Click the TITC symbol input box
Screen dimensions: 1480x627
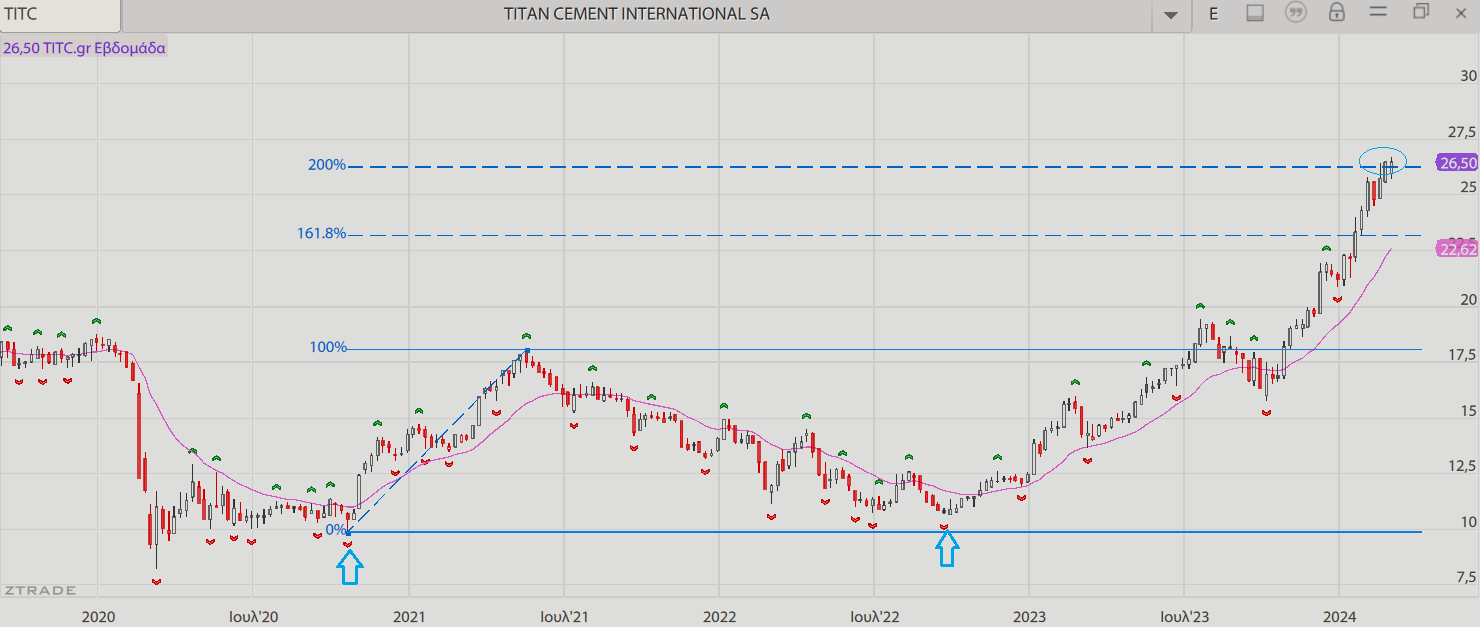(60, 15)
